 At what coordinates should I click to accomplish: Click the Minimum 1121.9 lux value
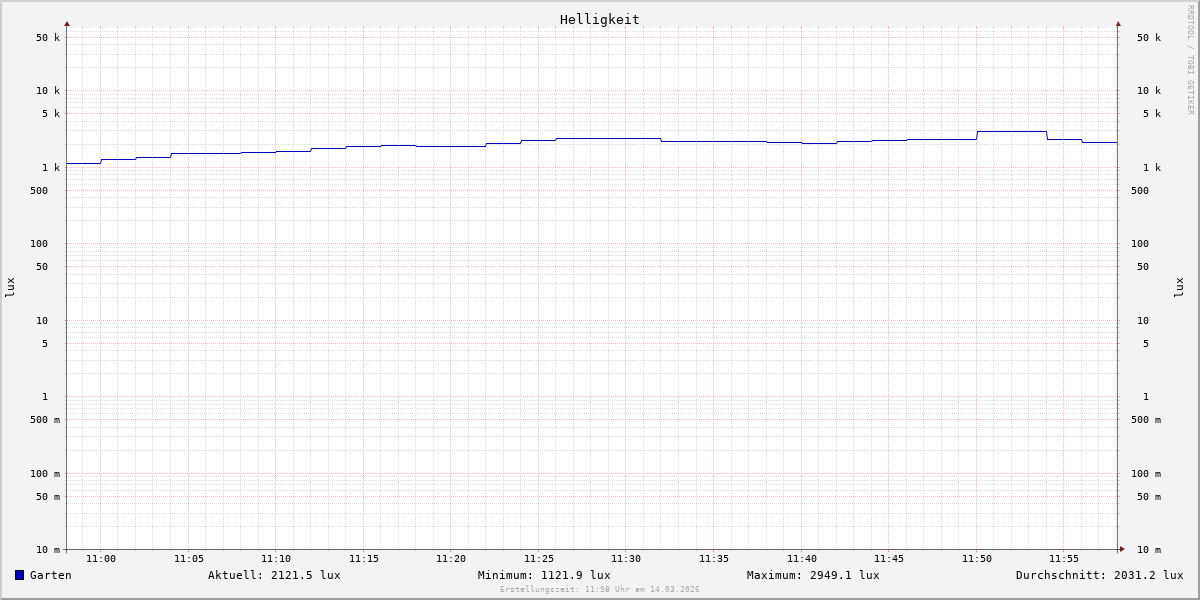(544, 575)
